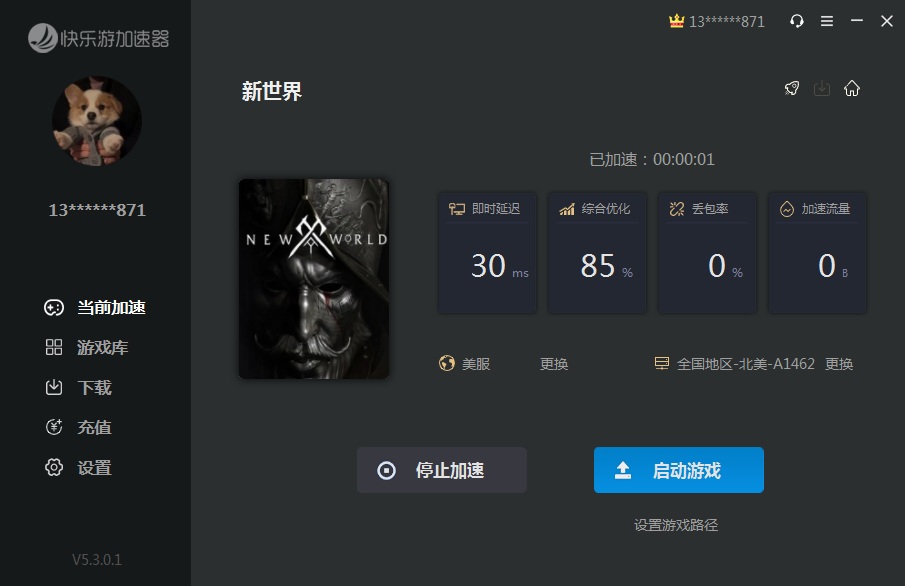Change the 美服 region via 更换
The image size is (905, 586).
coord(554,364)
